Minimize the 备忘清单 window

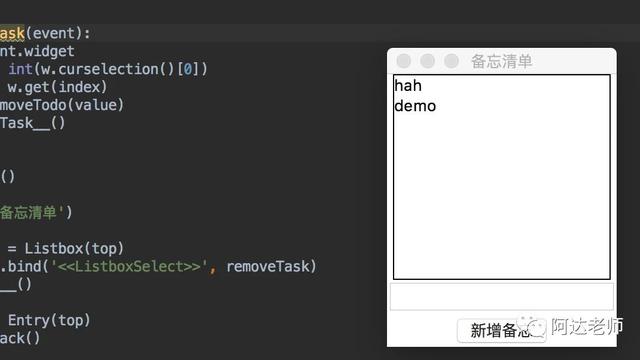[x=427, y=61]
